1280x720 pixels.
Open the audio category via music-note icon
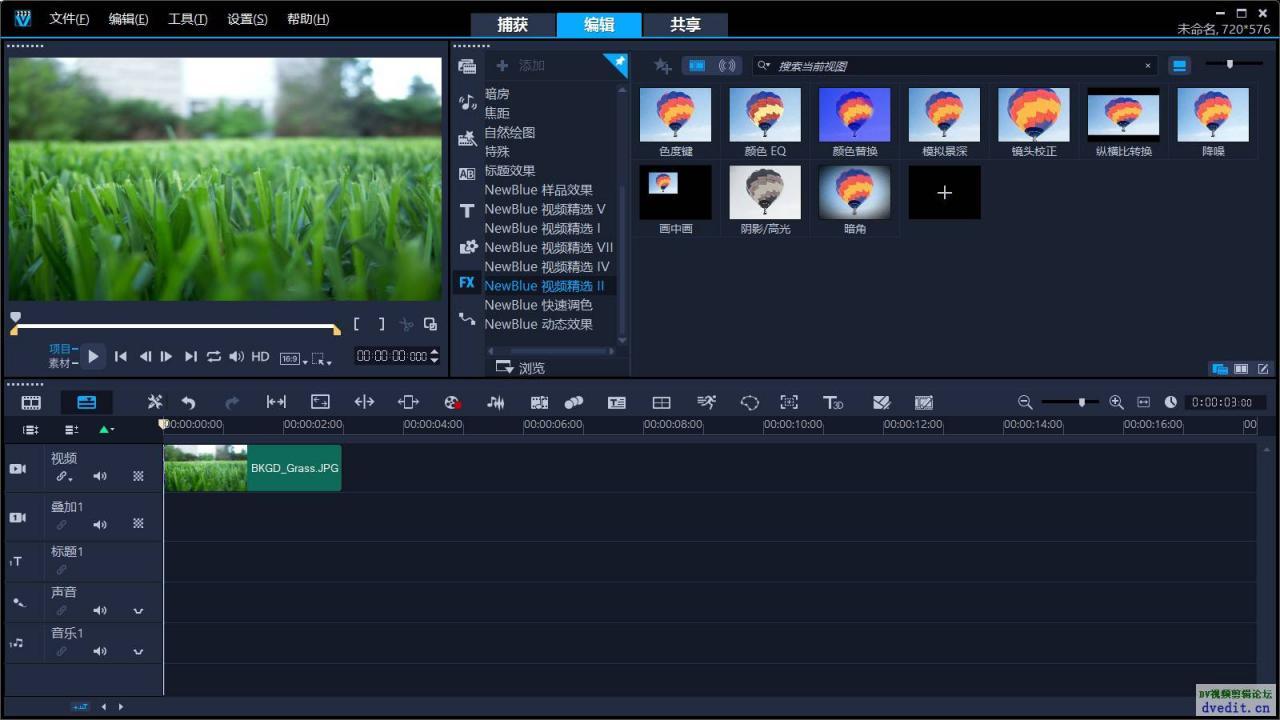click(467, 101)
